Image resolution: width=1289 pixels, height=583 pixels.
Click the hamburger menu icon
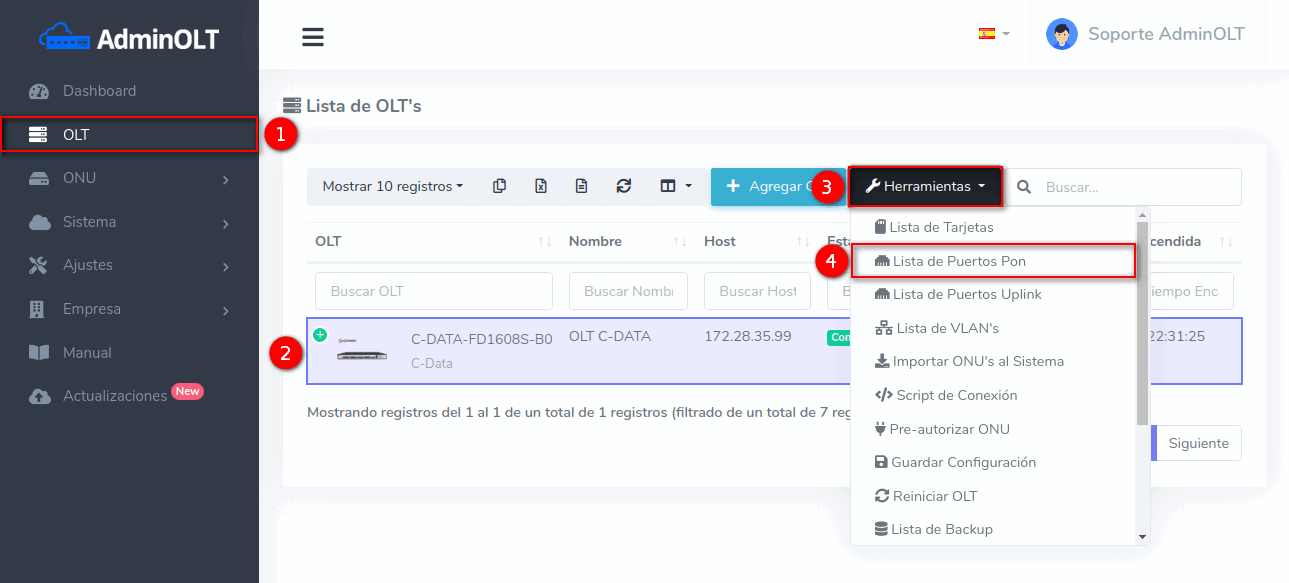click(313, 37)
